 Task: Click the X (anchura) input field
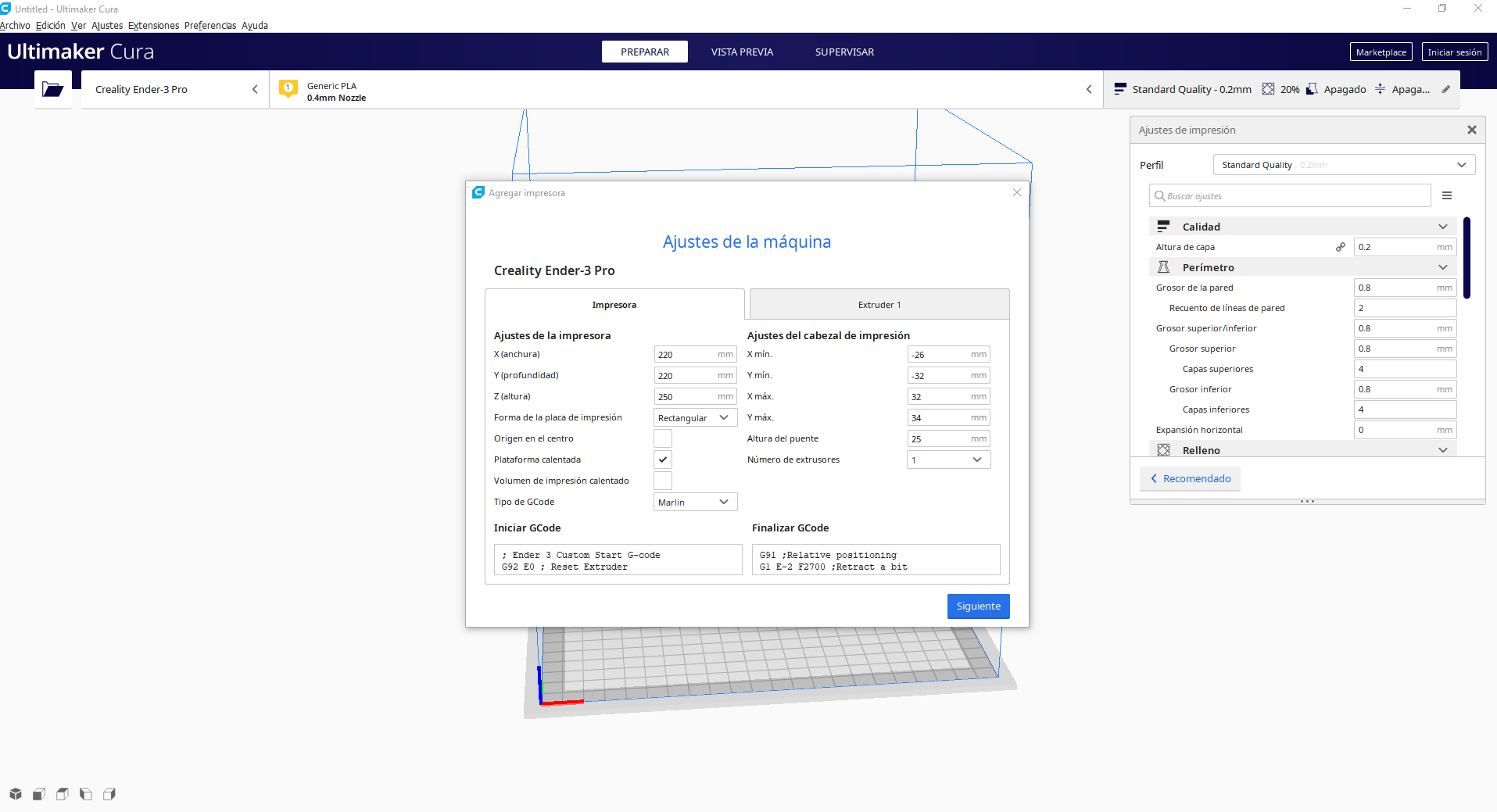click(x=695, y=354)
